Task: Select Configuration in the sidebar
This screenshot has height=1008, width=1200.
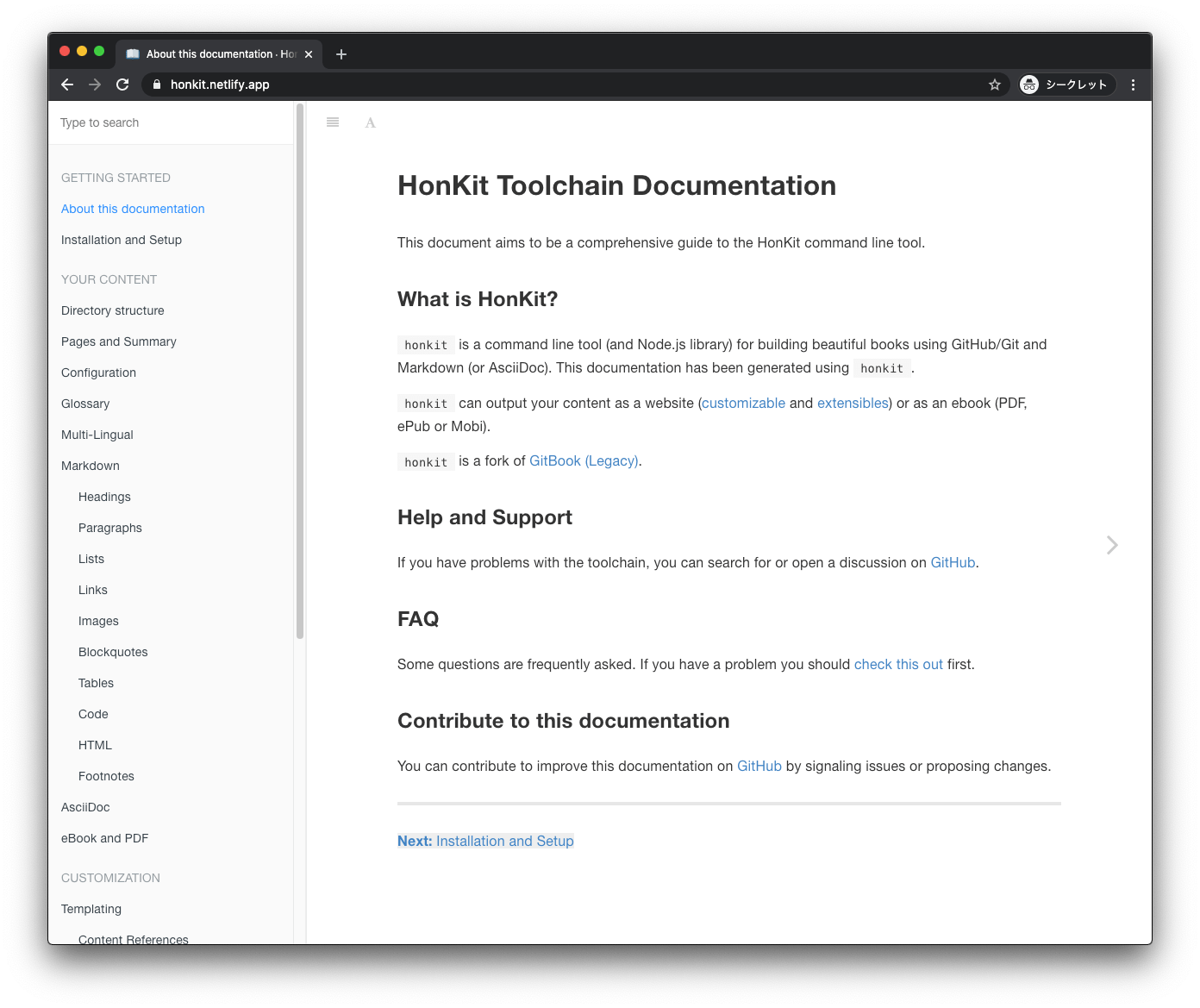Action: pyautogui.click(x=98, y=373)
